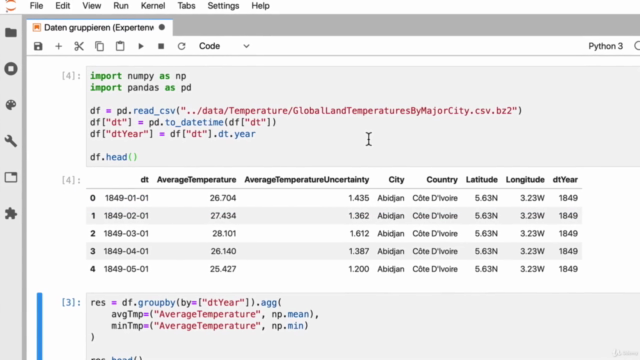This screenshot has width=640, height=360.
Task: Open the Extension Manager puzzle icon
Action: [x=11, y=213]
